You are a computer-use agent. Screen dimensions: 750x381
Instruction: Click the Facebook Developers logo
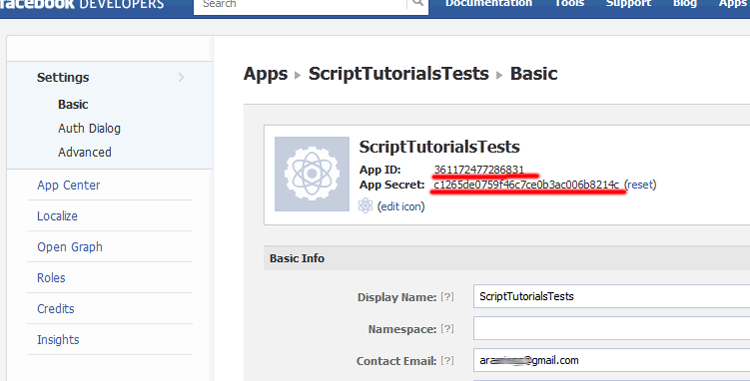(82, 4)
